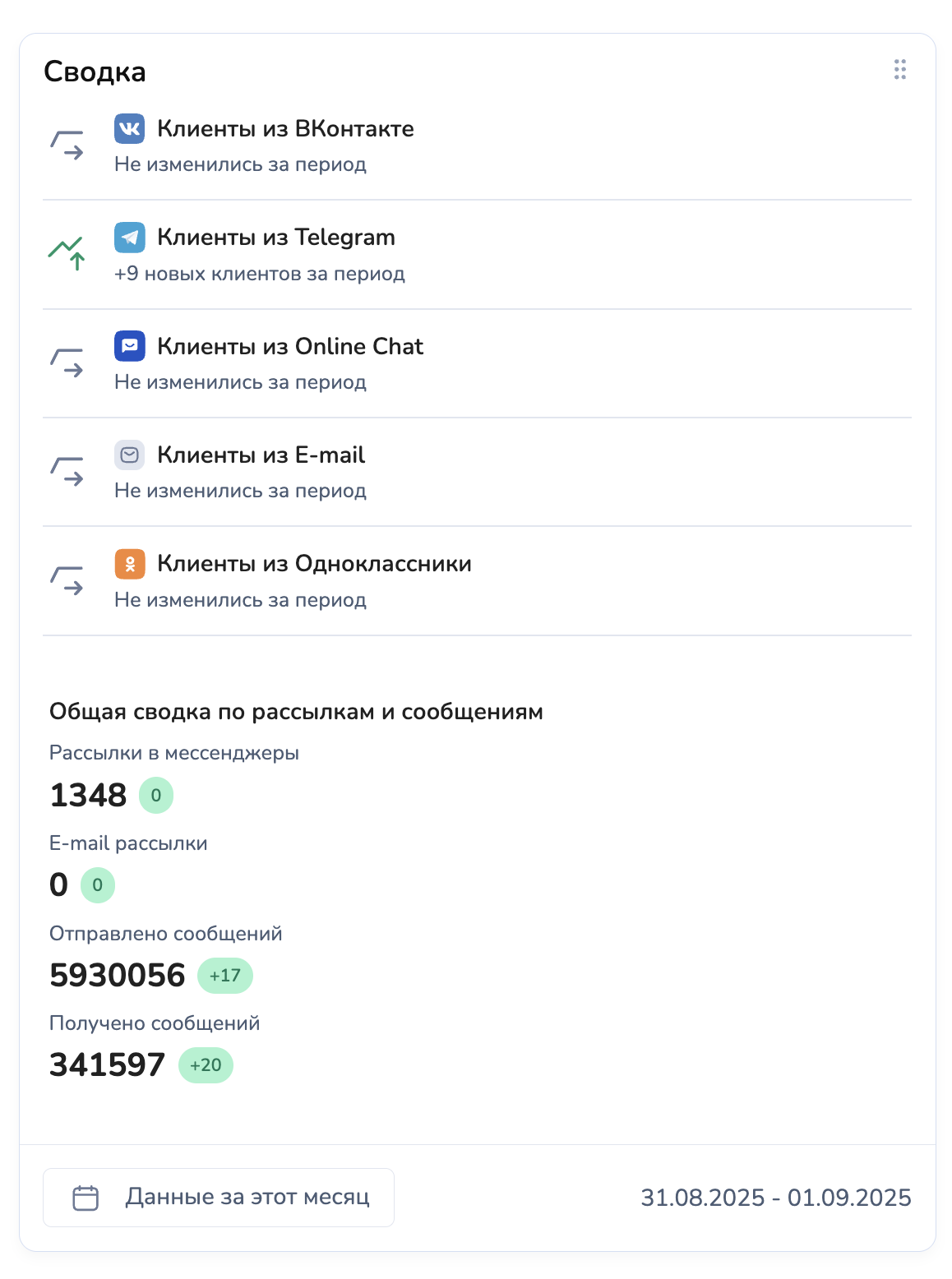The image size is (952, 1279).
Task: Click the "+9 новых клиентов за период" text
Action: pyautogui.click(x=260, y=274)
